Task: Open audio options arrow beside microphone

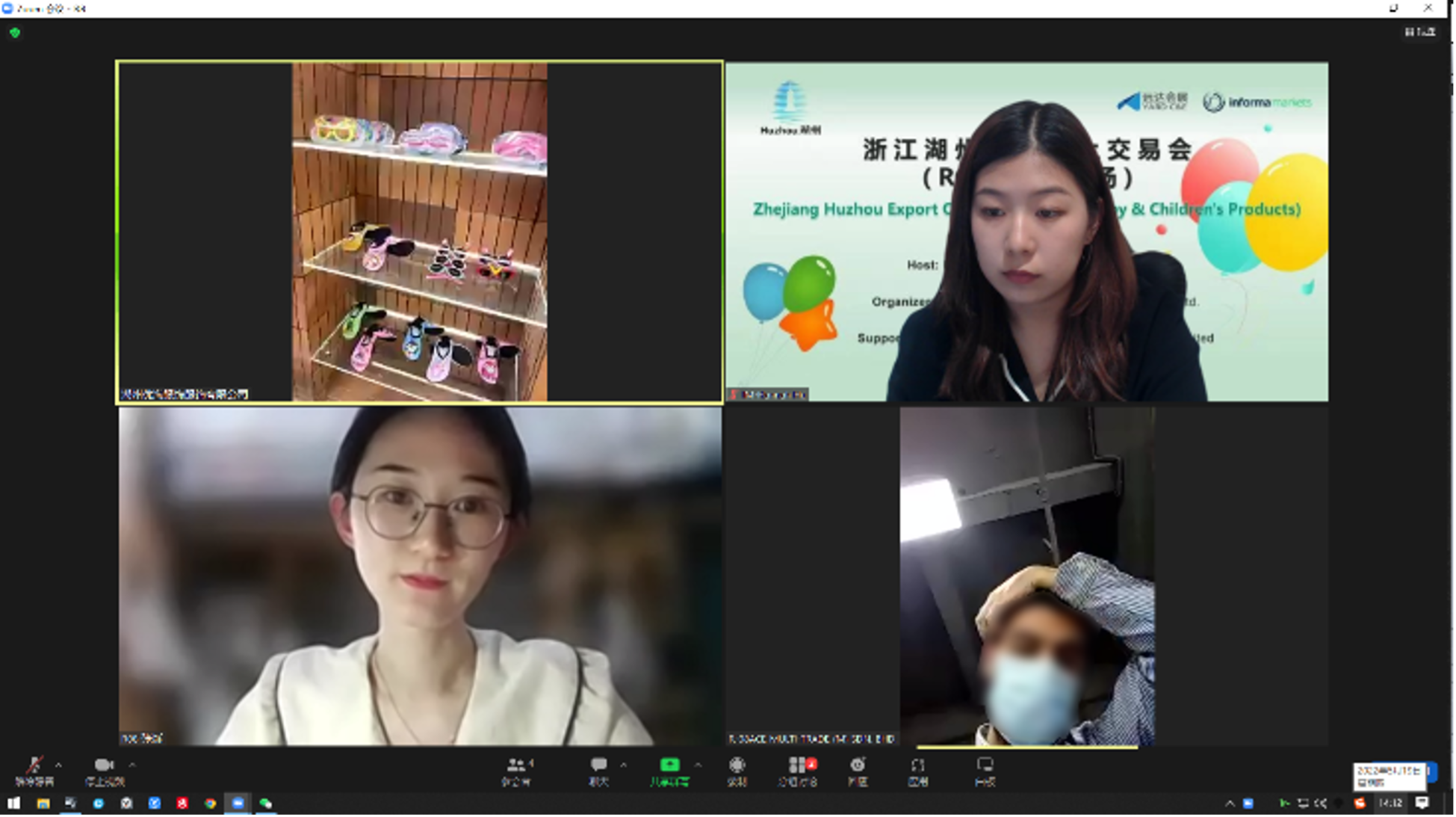Action: 59,765
